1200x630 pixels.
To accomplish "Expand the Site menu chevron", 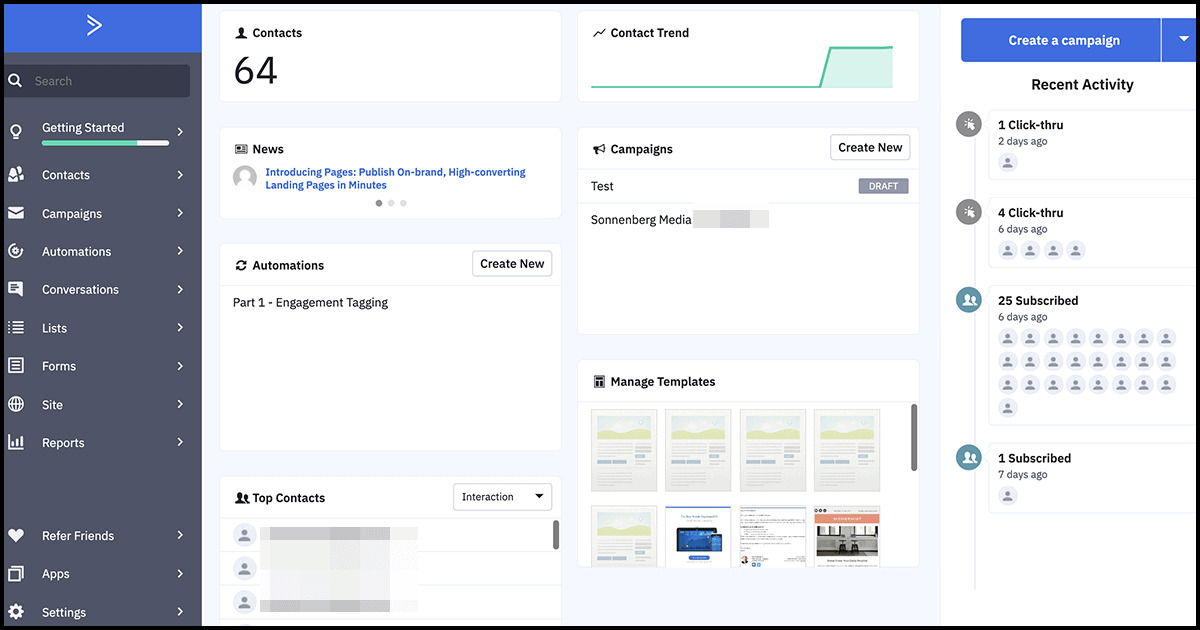I will click(x=181, y=404).
